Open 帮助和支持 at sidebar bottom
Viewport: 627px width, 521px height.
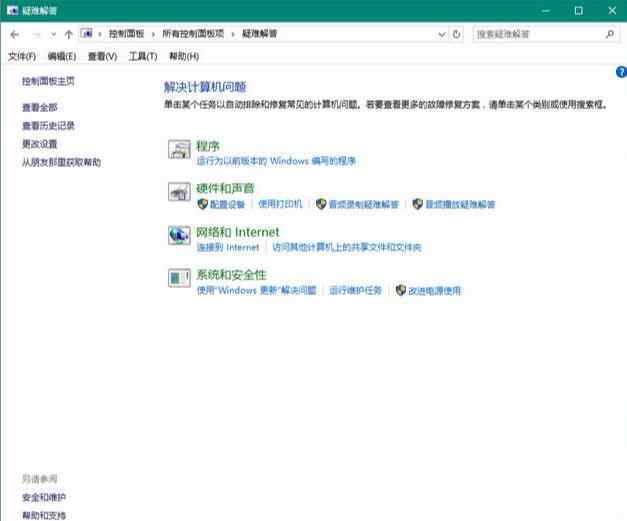tap(44, 515)
